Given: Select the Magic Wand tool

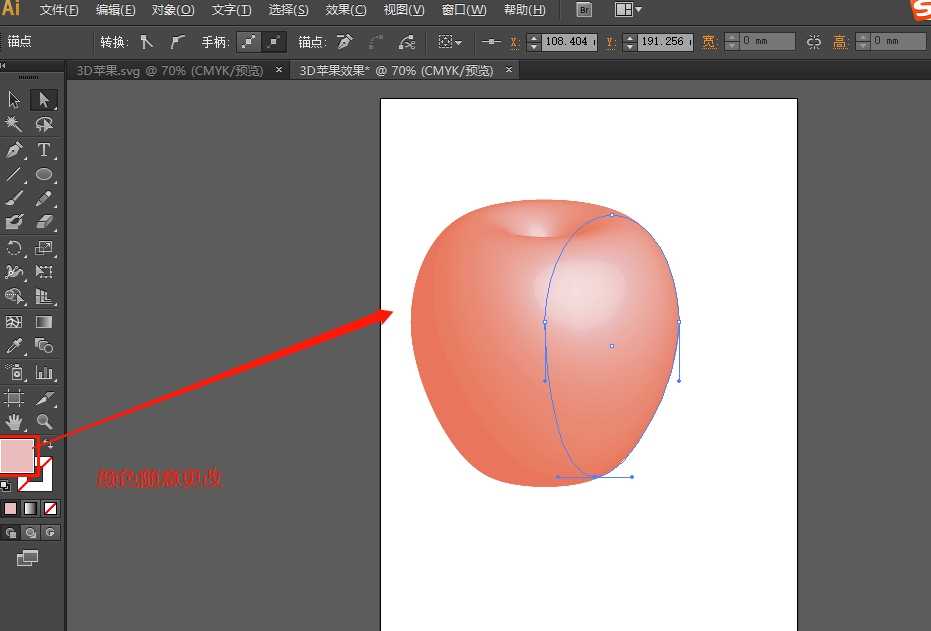Looking at the screenshot, I should tap(14, 124).
